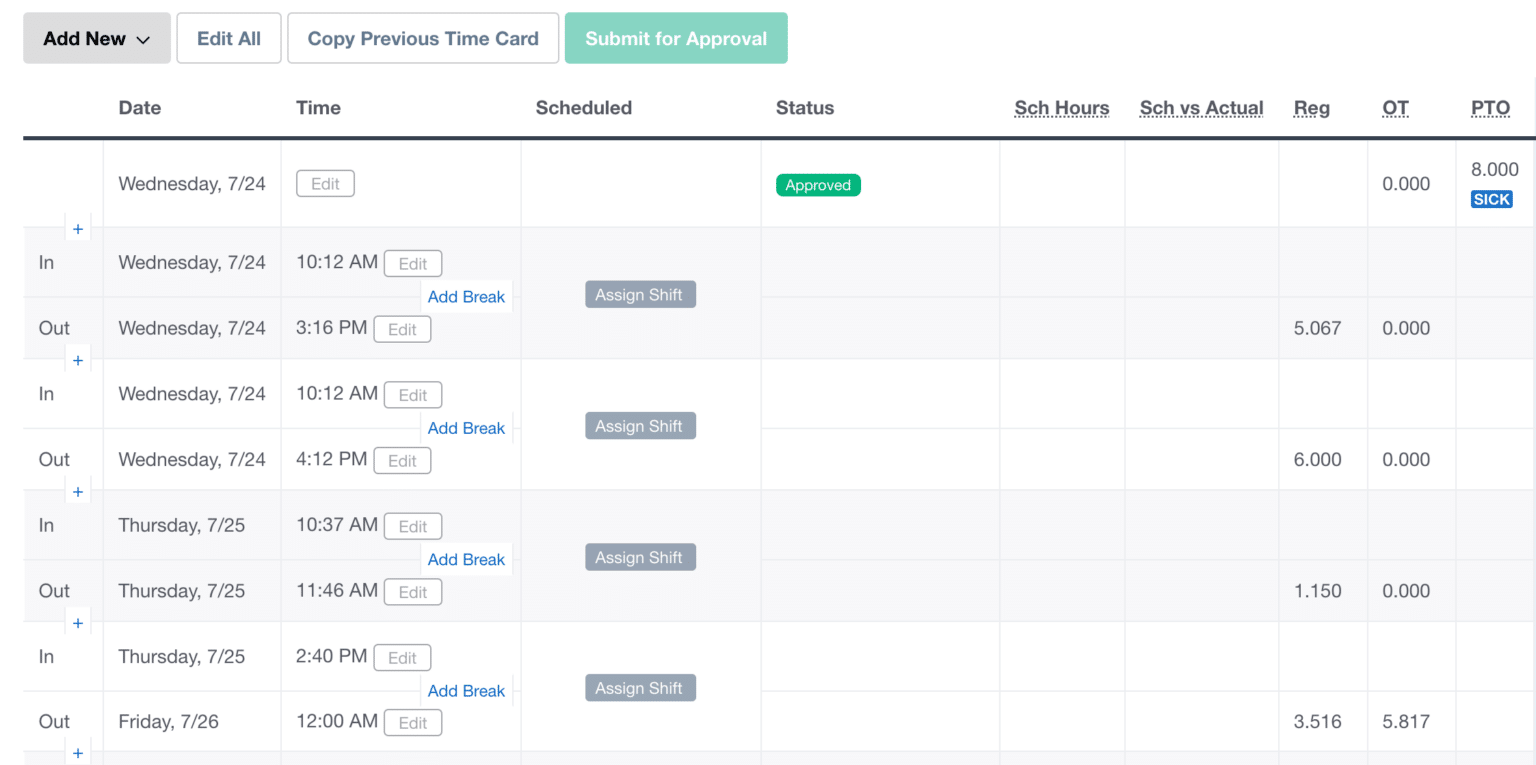
Task: Click the Edit All button
Action: tap(229, 39)
